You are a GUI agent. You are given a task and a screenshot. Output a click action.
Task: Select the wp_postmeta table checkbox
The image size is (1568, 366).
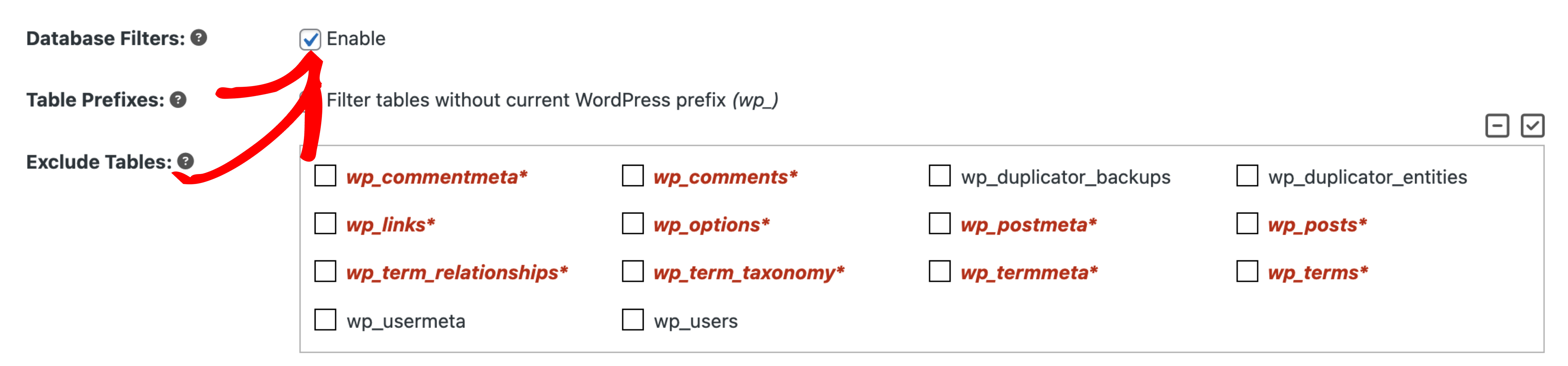939,224
